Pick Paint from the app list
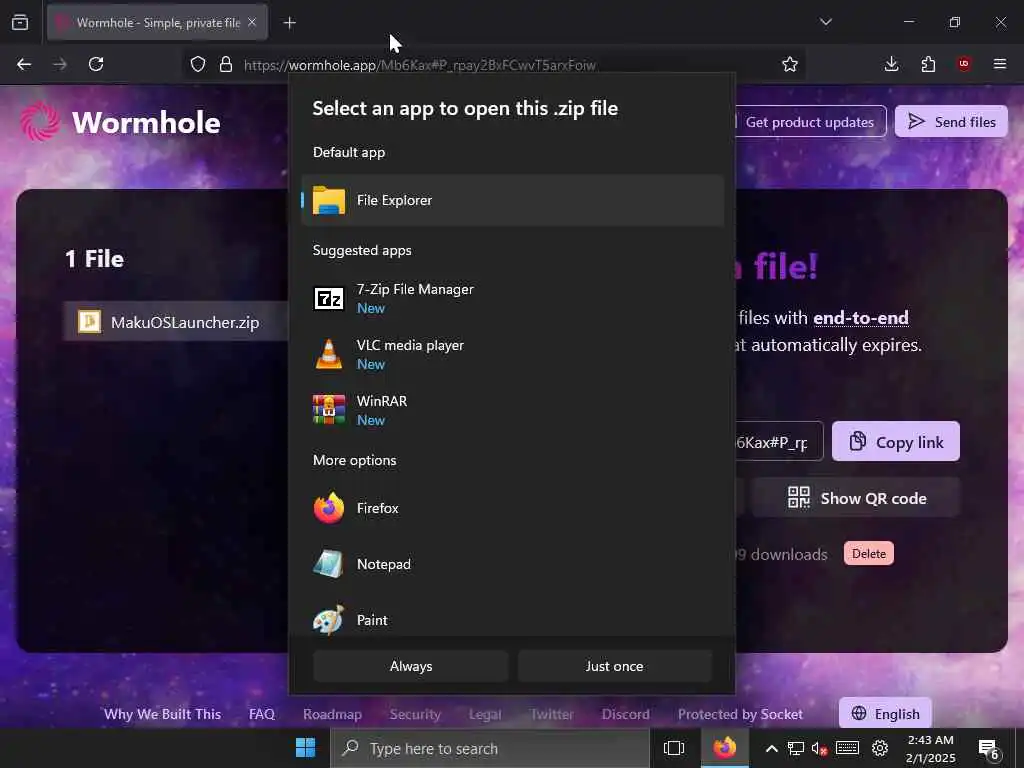 pyautogui.click(x=513, y=620)
